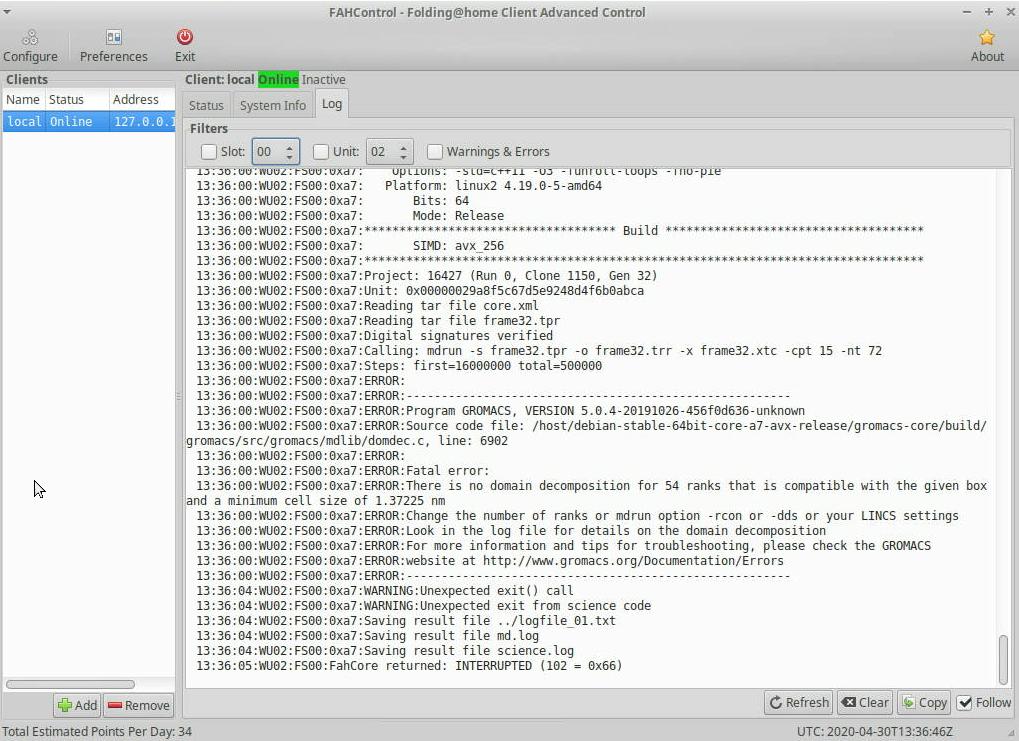Click the Unit number spin box
The width and height of the screenshot is (1019, 741).
(389, 151)
